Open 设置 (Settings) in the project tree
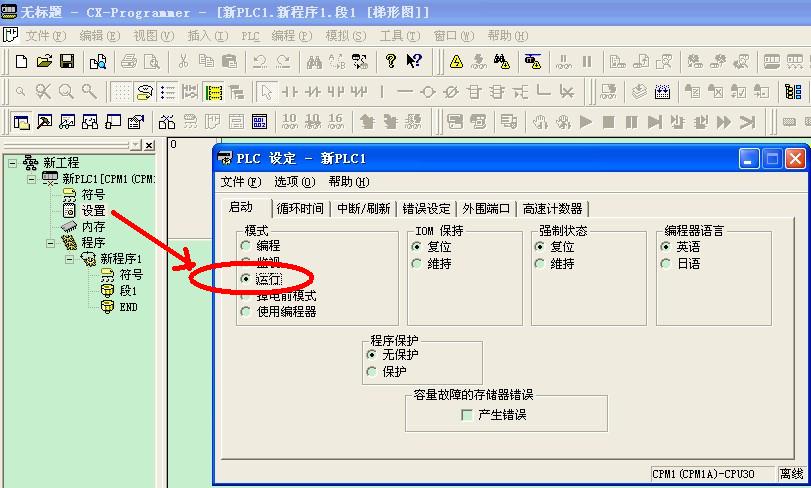Screen dimensions: 811x488 [93, 211]
